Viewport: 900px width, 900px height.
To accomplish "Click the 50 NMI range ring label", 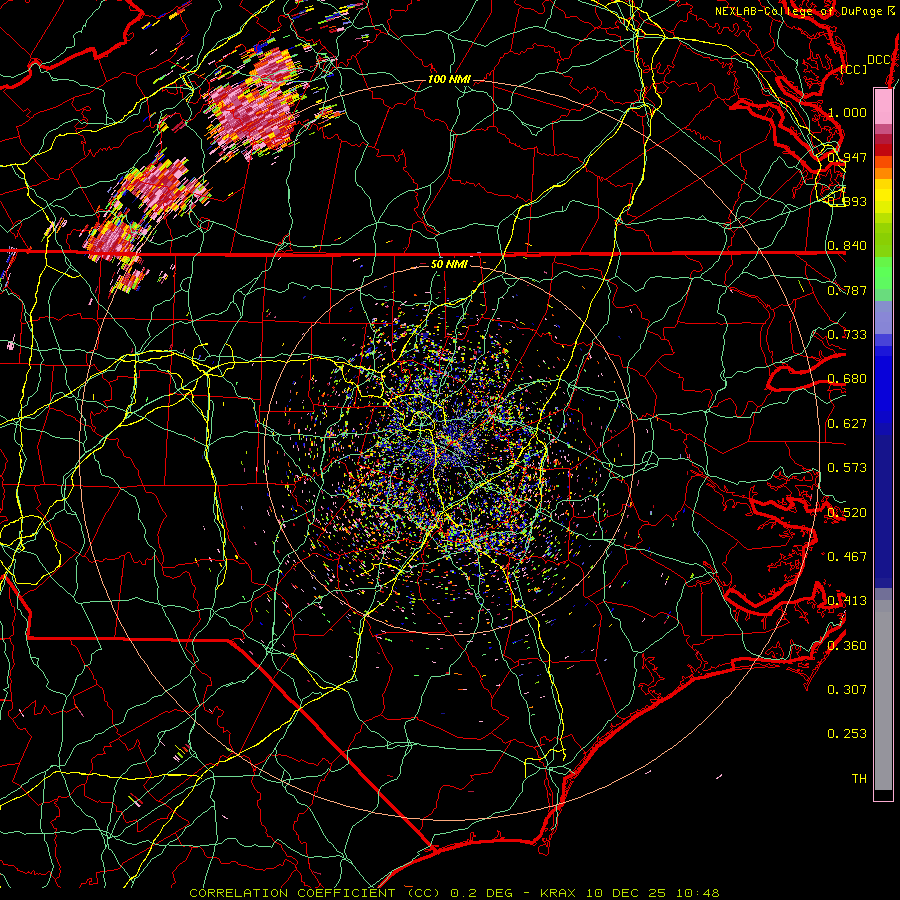I will 449,264.
